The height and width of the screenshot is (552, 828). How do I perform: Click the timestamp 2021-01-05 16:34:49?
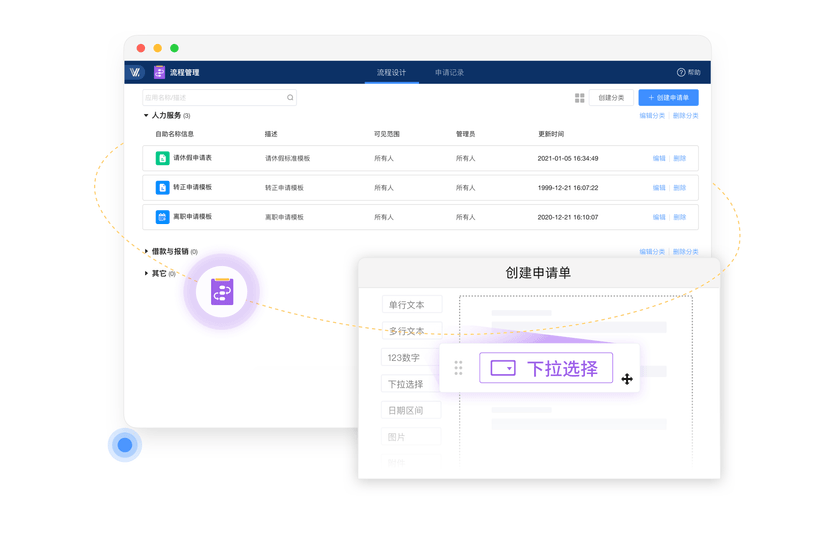click(568, 158)
